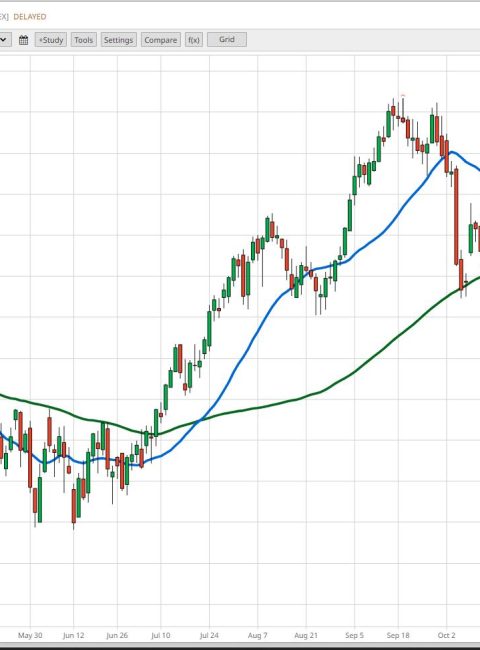Click the small red marker above the Sep 18 peak
480x650 pixels.
point(403,96)
